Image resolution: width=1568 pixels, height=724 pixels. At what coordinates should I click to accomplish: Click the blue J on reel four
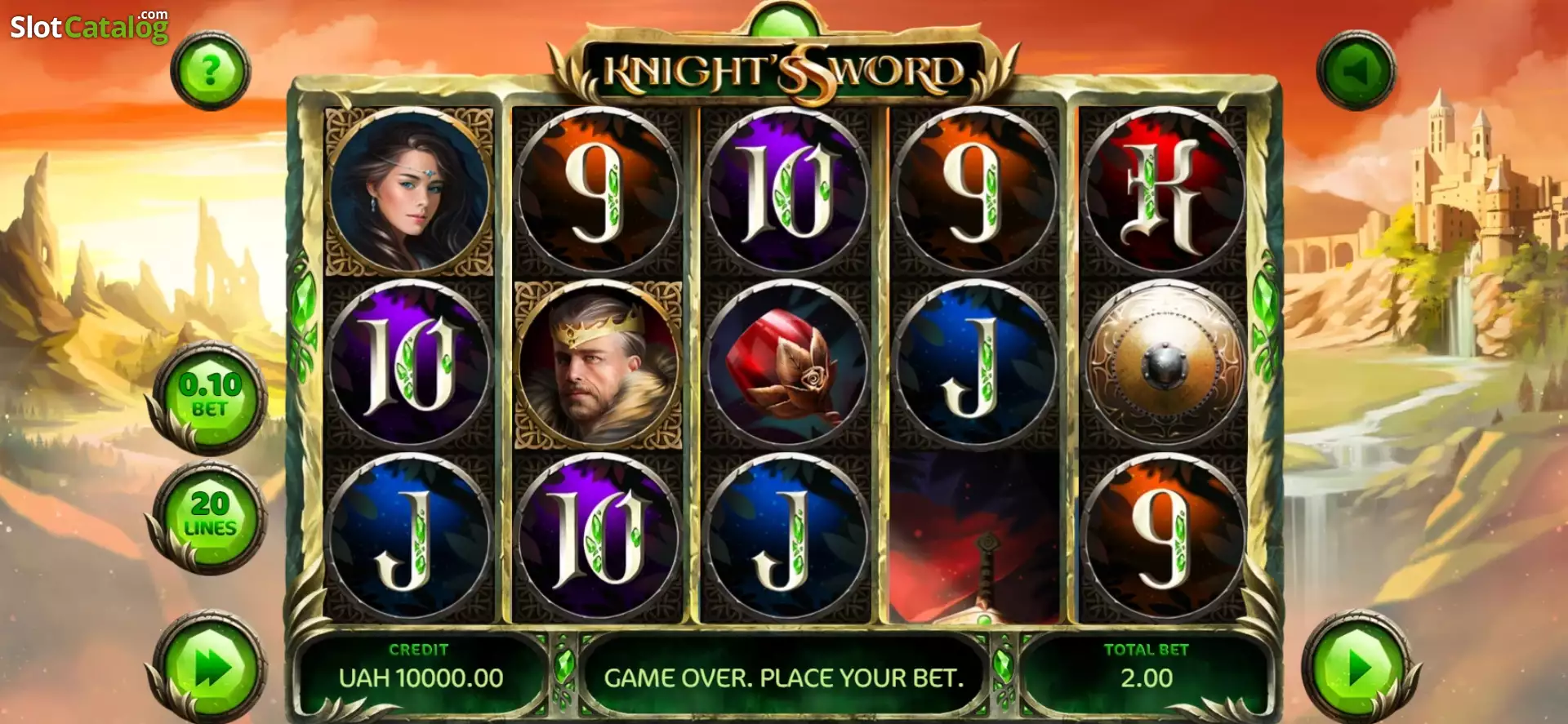(x=975, y=364)
